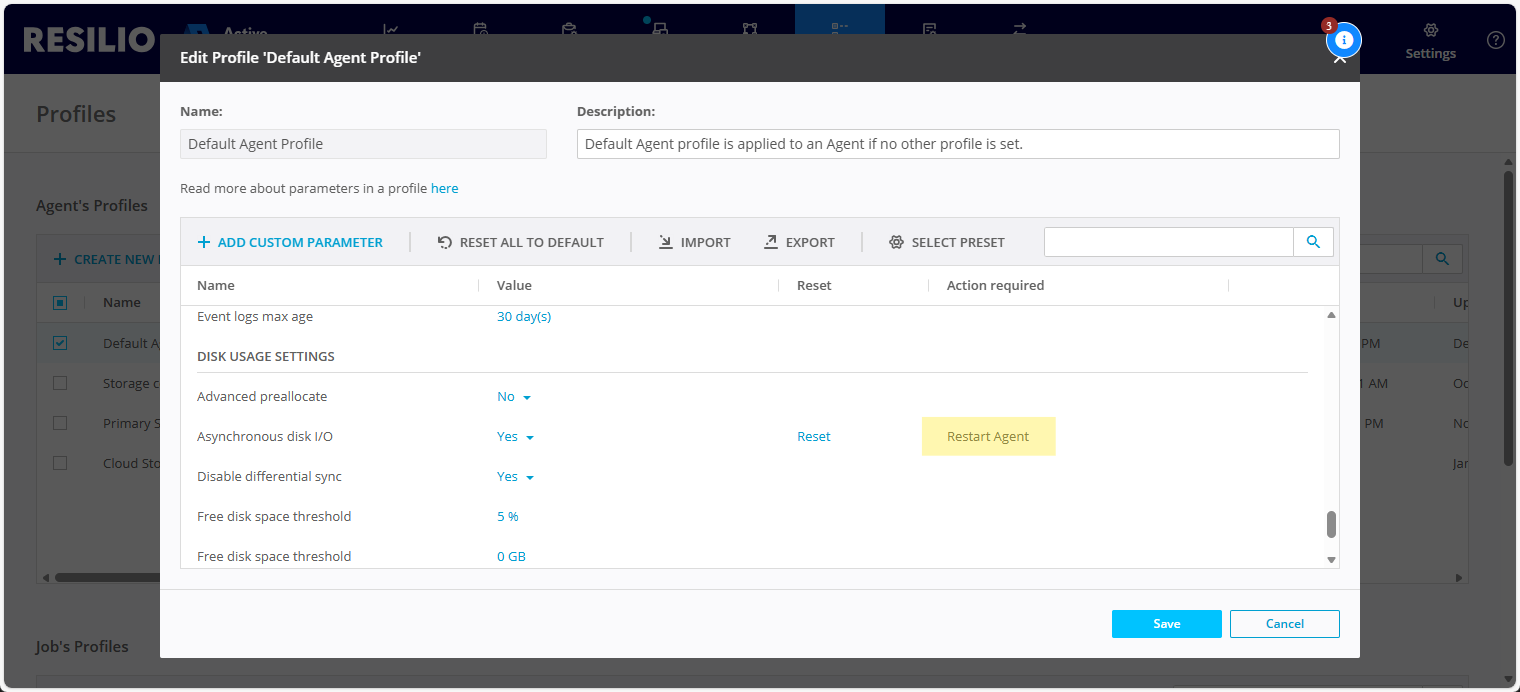Screen dimensions: 1520x692
Task: Click the Reset All to Default icon
Action: click(x=445, y=242)
